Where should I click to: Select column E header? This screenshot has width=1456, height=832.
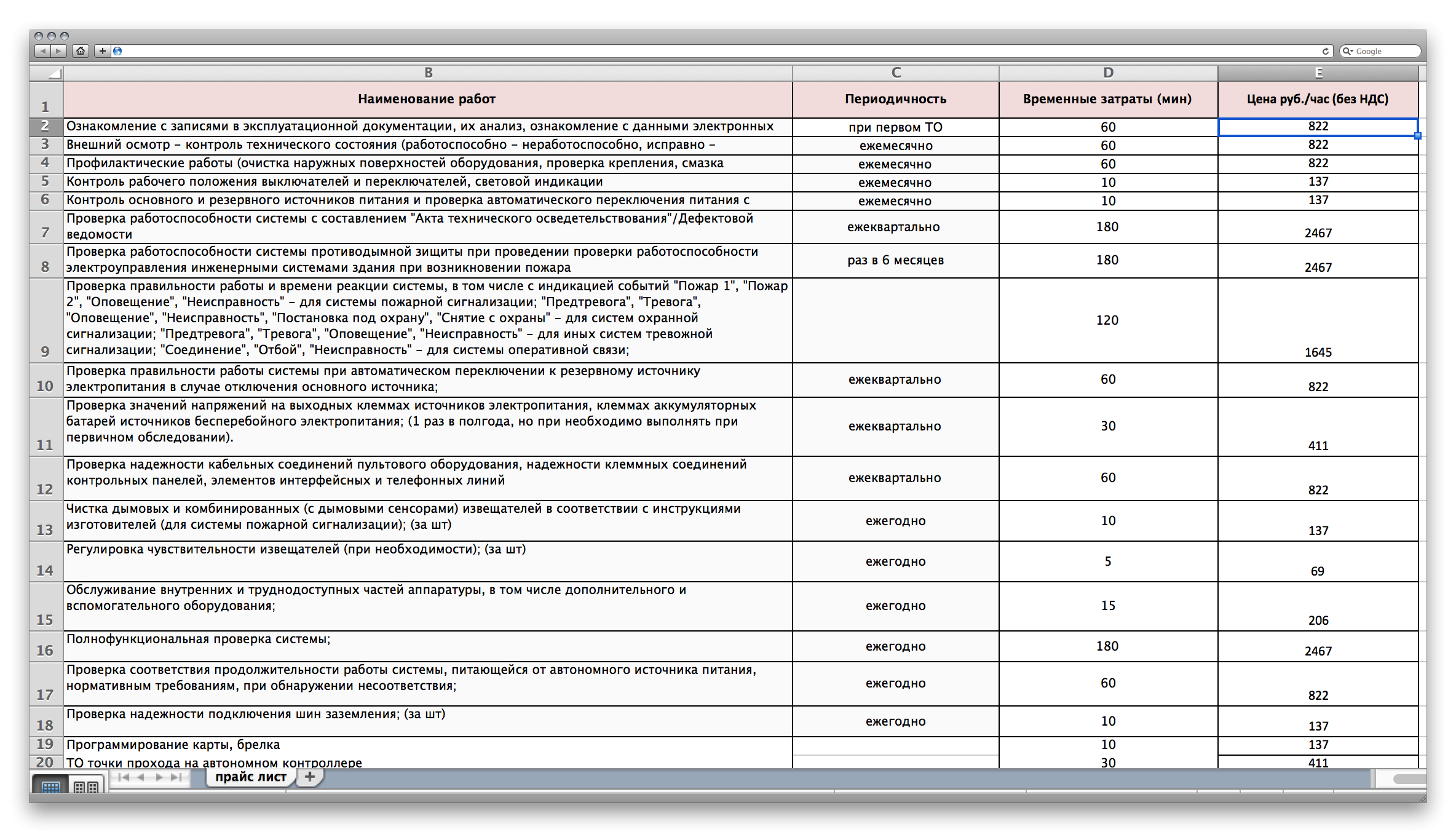[x=1318, y=73]
